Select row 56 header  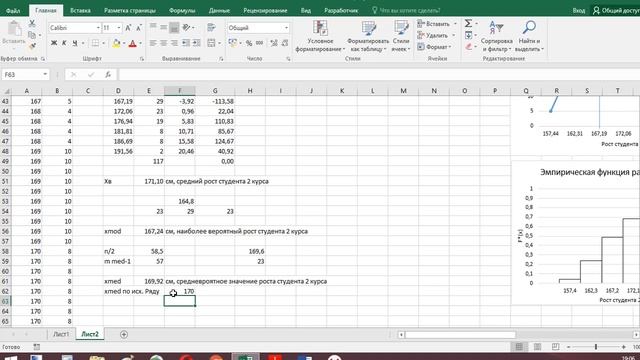coord(5,231)
